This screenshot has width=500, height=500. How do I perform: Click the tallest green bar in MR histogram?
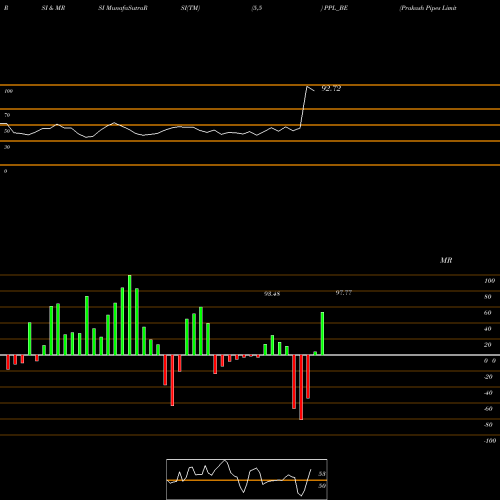click(x=130, y=315)
